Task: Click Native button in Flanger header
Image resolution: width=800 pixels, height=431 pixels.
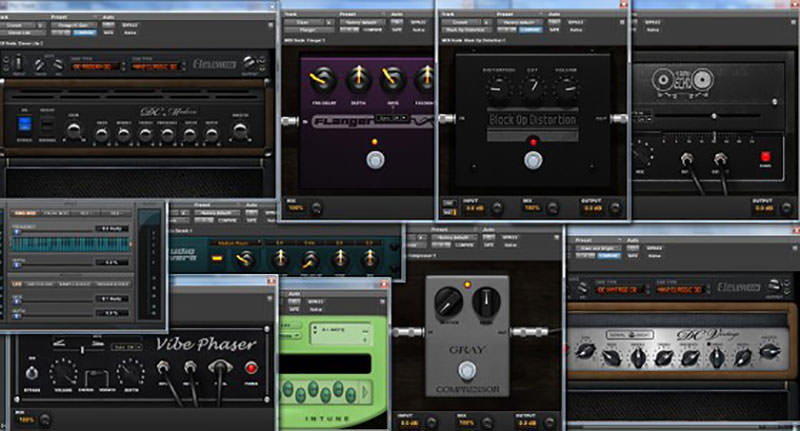Action: coord(418,30)
